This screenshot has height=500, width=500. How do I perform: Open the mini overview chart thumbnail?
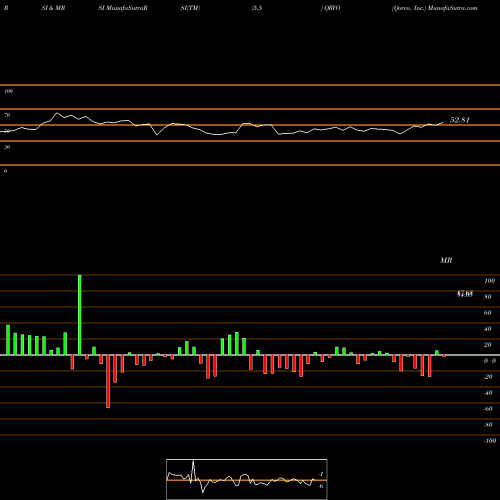point(247,479)
